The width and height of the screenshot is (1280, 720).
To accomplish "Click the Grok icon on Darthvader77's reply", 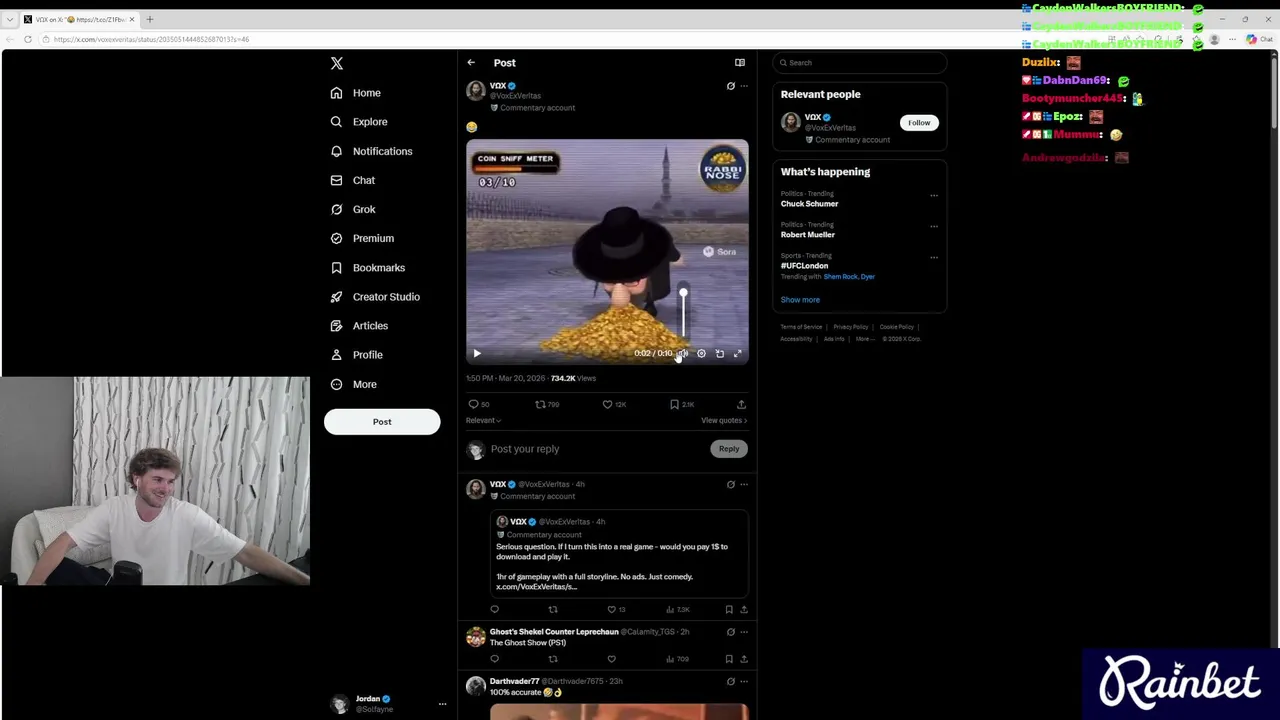I will pyautogui.click(x=731, y=682).
